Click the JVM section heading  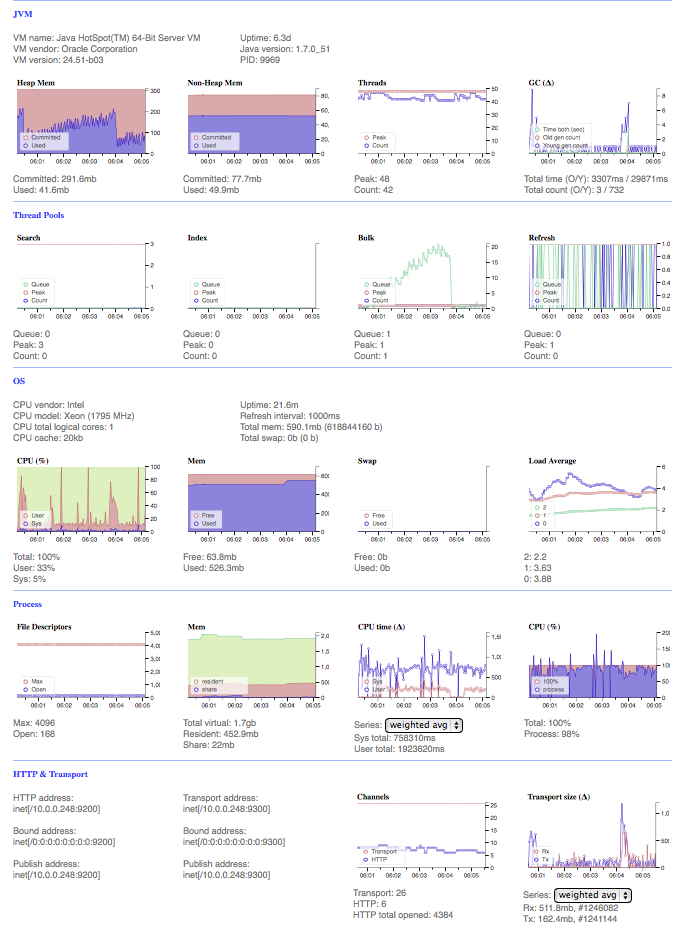pos(23,14)
